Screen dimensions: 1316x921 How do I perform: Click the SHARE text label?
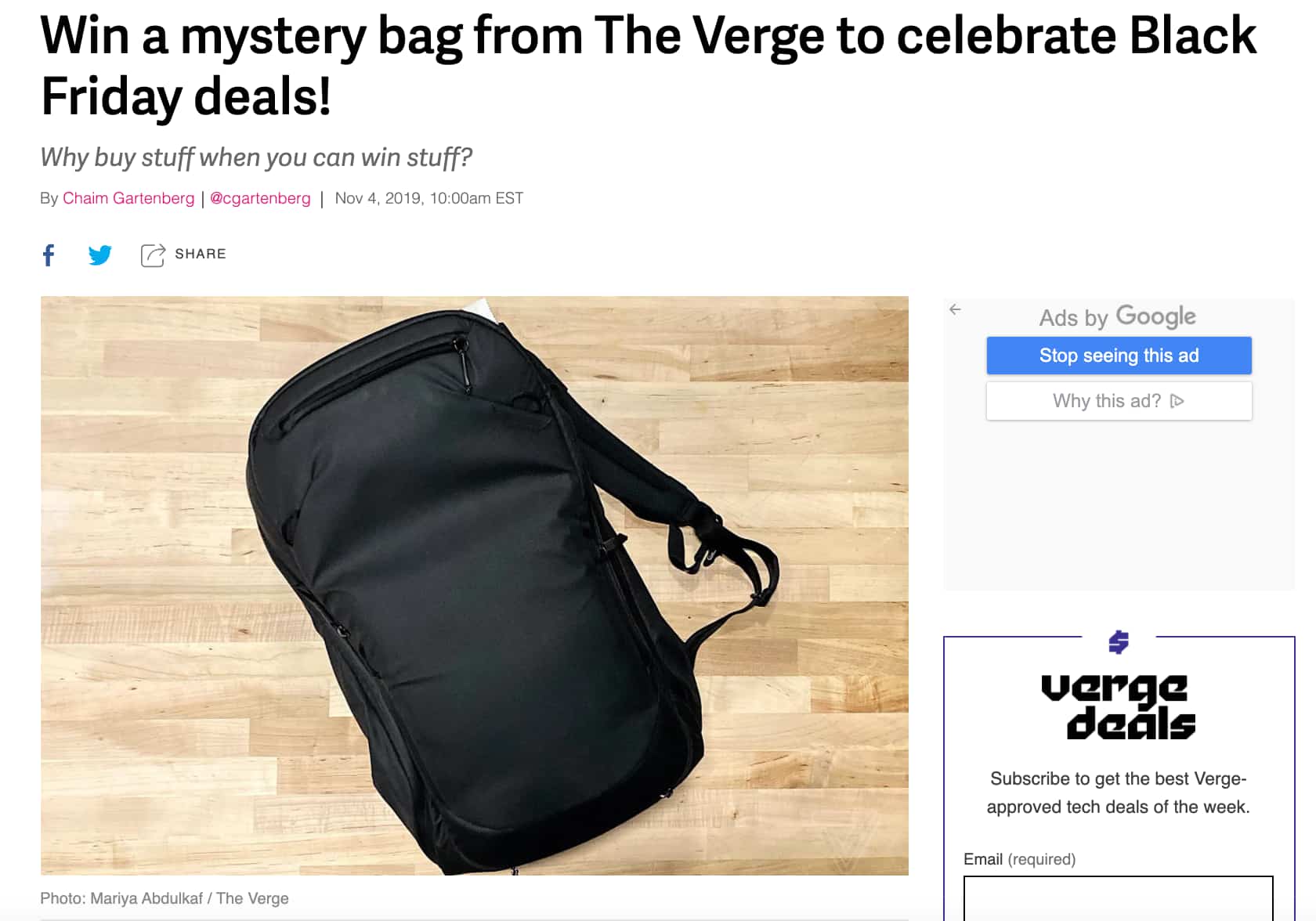click(201, 254)
